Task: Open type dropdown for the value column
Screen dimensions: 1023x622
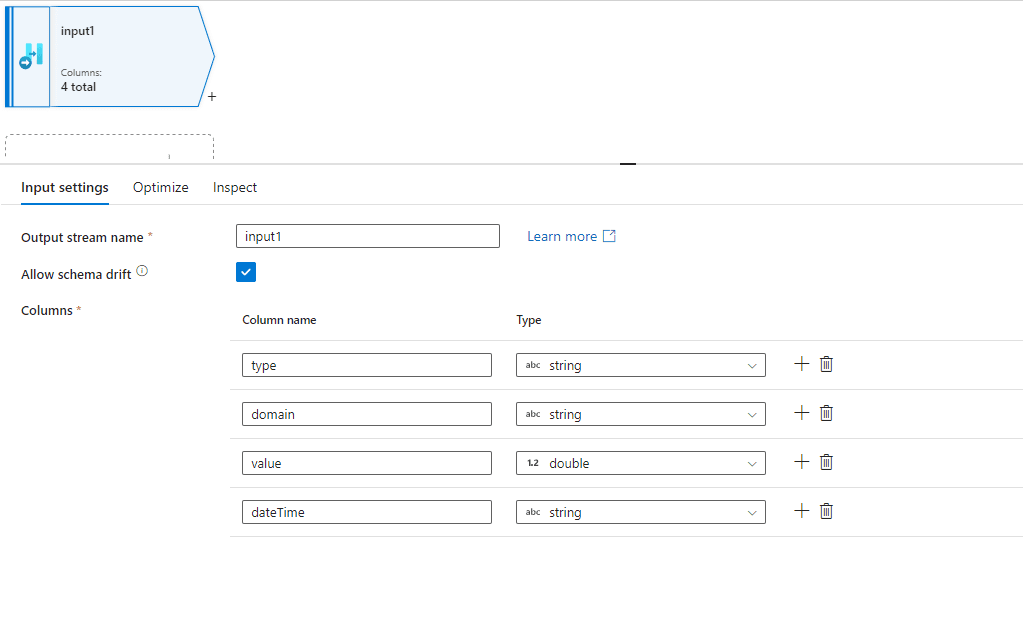Action: pyautogui.click(x=640, y=463)
